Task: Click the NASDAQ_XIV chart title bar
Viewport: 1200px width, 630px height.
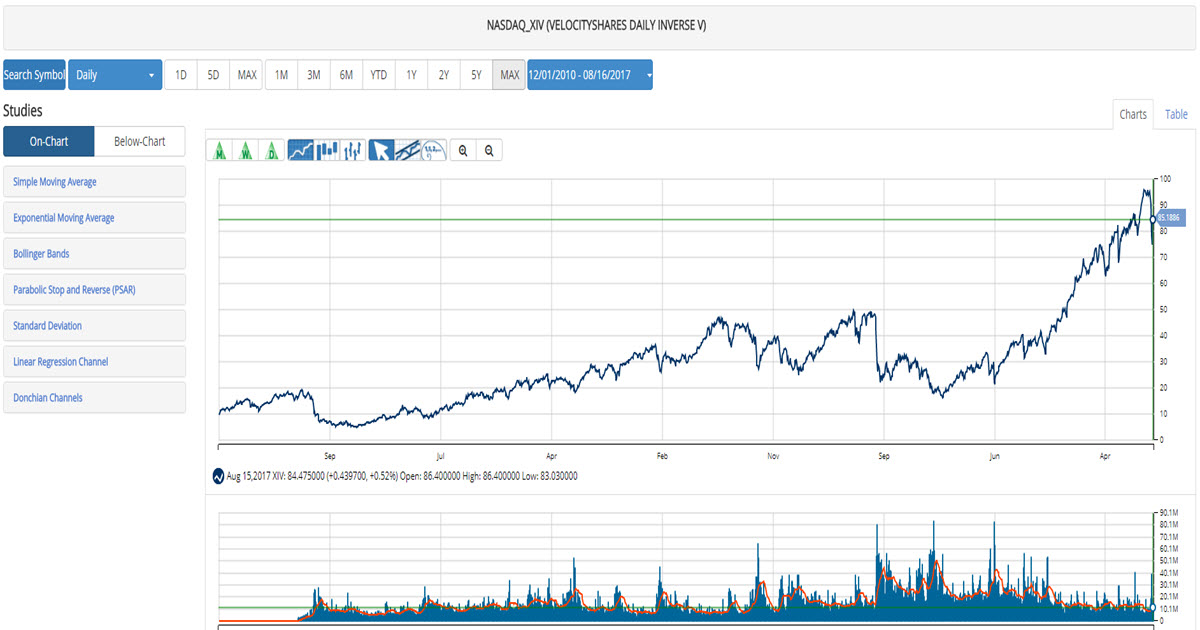Action: coord(600,27)
